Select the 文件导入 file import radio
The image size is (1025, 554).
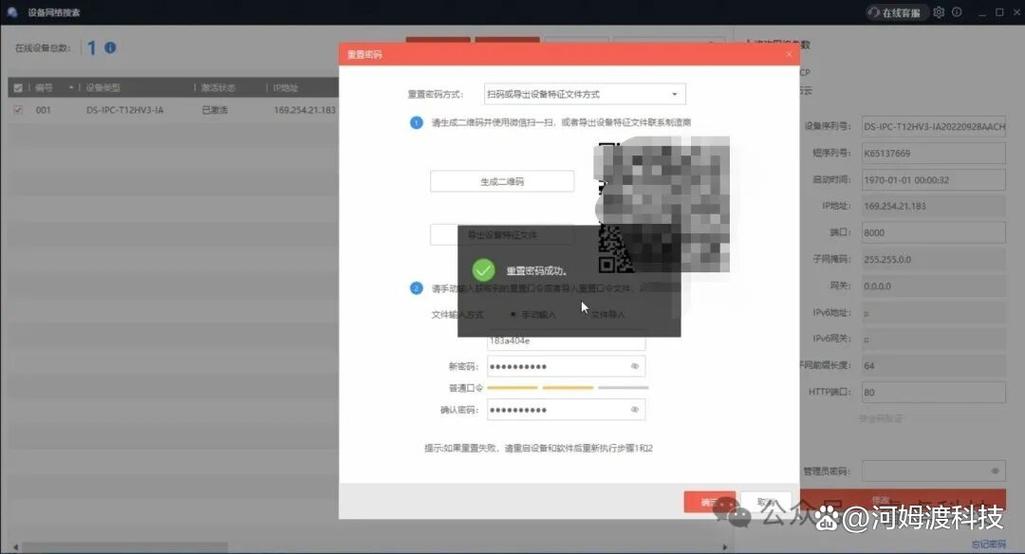point(585,315)
